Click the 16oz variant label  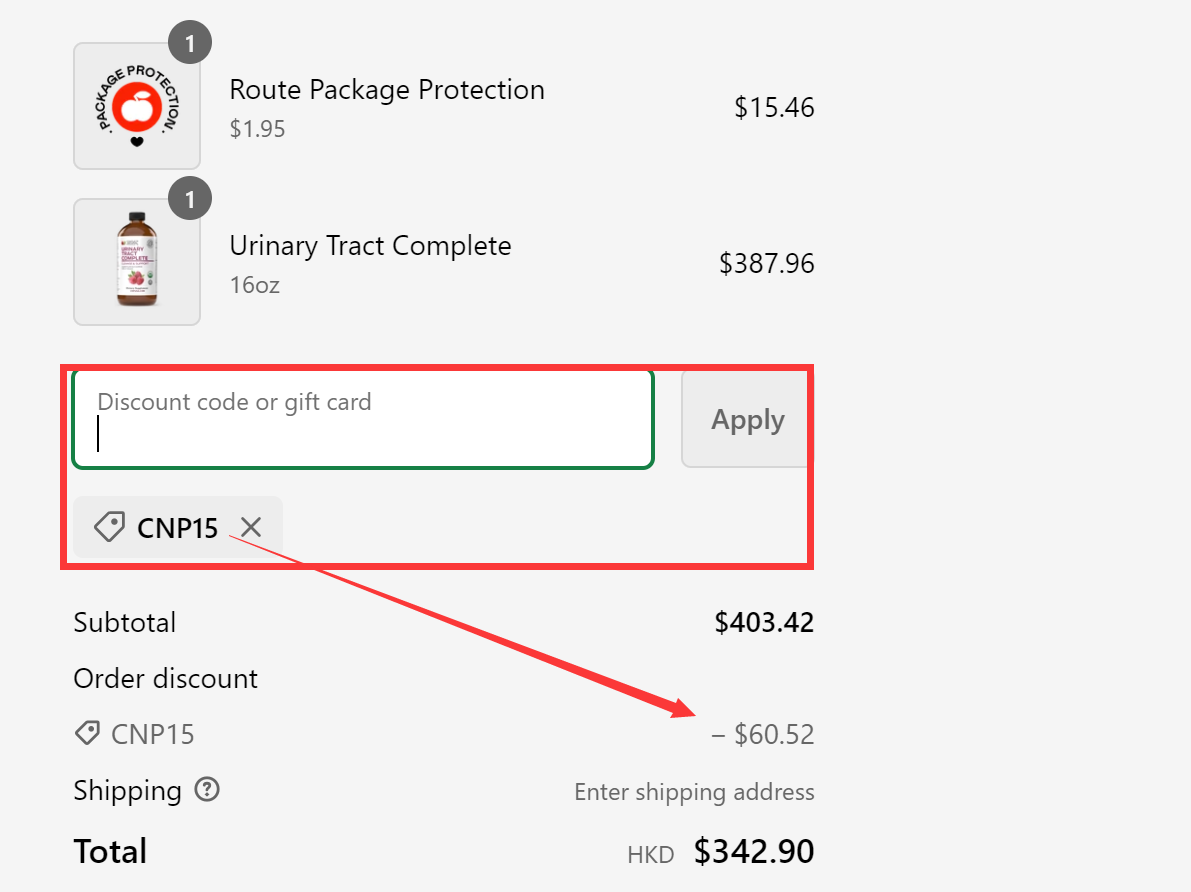[x=254, y=284]
